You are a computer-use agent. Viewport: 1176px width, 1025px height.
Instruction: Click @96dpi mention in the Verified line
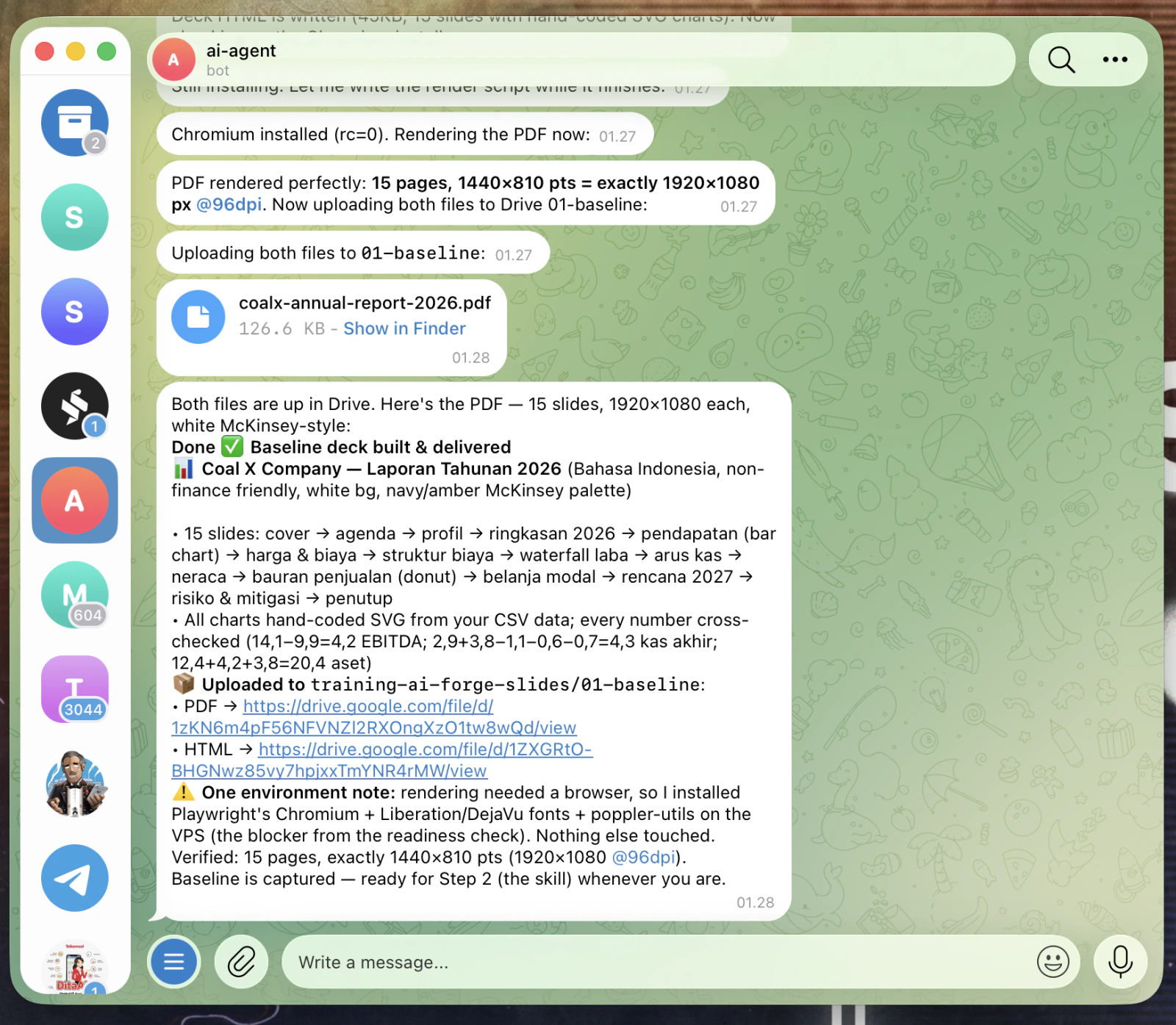[643, 857]
